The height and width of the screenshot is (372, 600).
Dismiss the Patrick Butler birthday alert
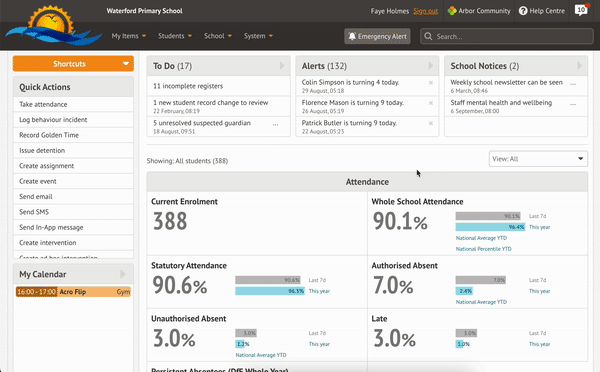tap(431, 123)
